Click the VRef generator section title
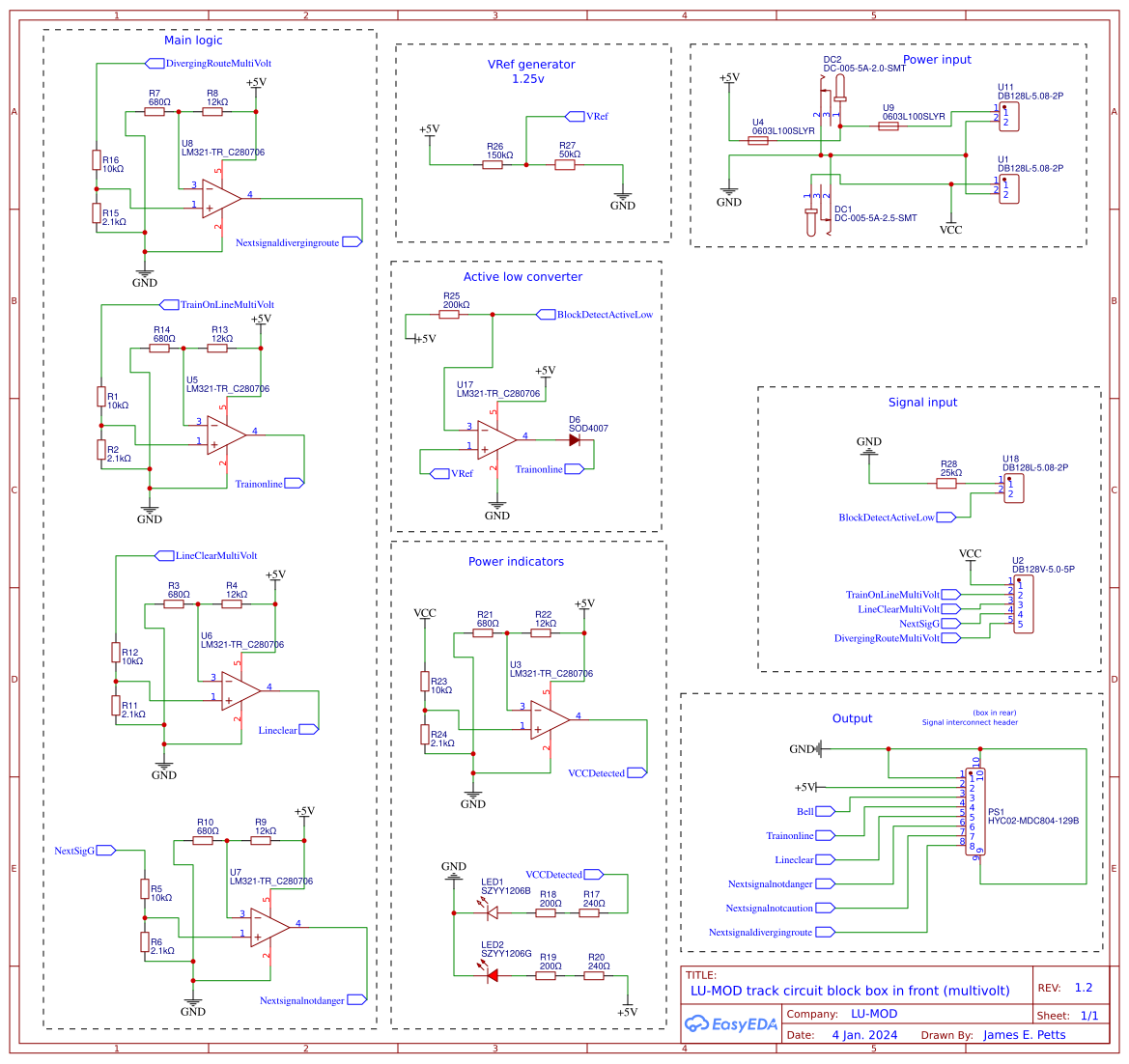The height and width of the screenshot is (1064, 1129). 531,63
